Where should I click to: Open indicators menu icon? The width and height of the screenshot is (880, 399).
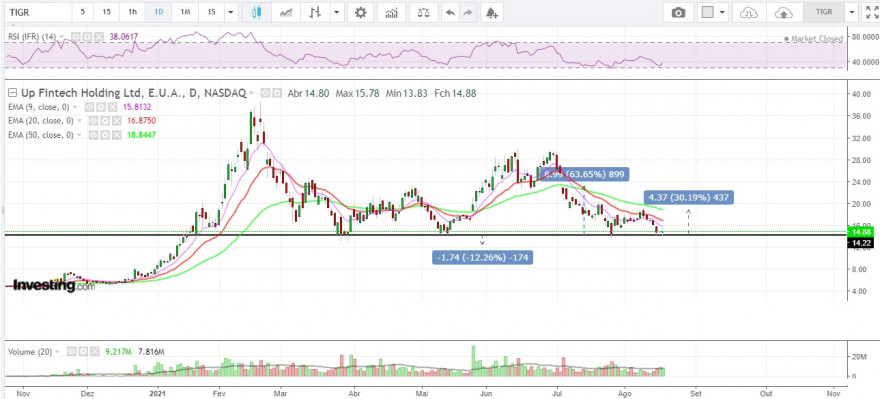pyautogui.click(x=392, y=12)
